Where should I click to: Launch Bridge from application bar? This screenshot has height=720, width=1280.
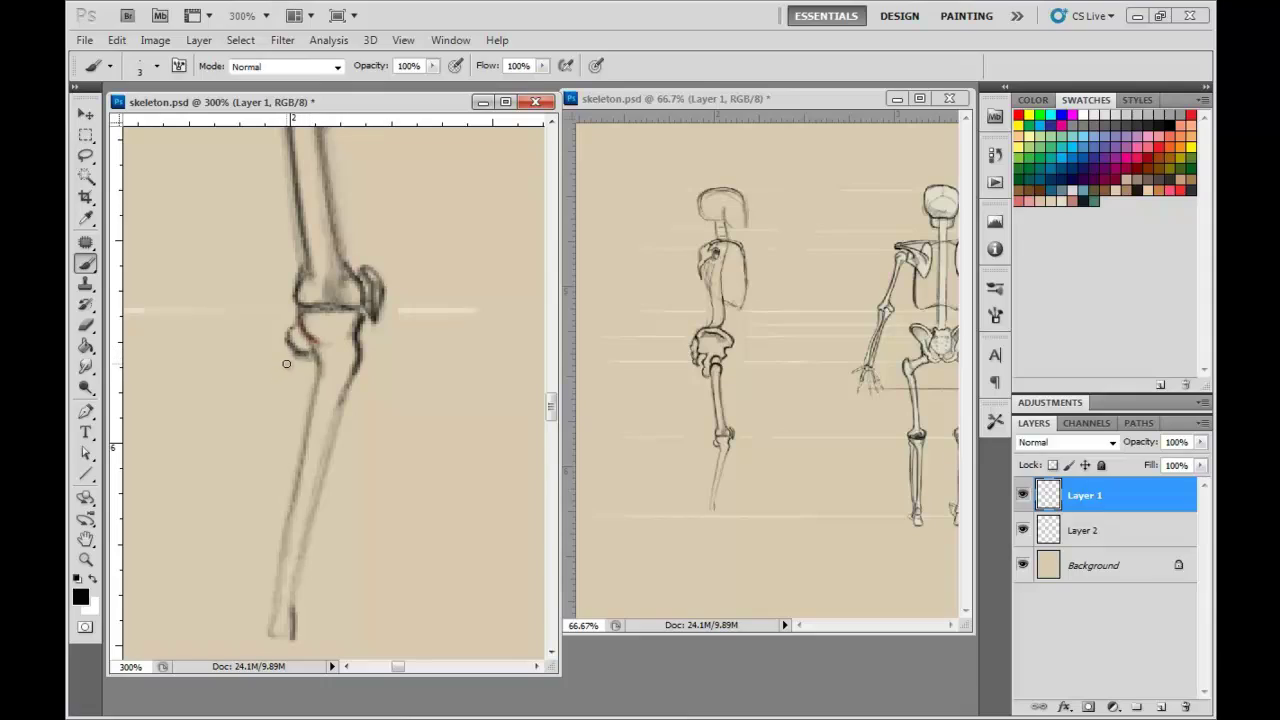127,16
